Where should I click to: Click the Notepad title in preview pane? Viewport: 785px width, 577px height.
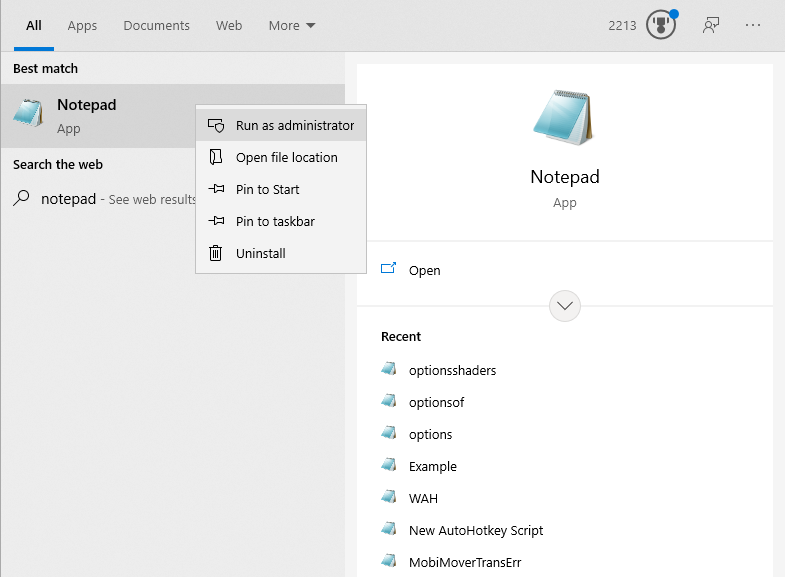[565, 177]
